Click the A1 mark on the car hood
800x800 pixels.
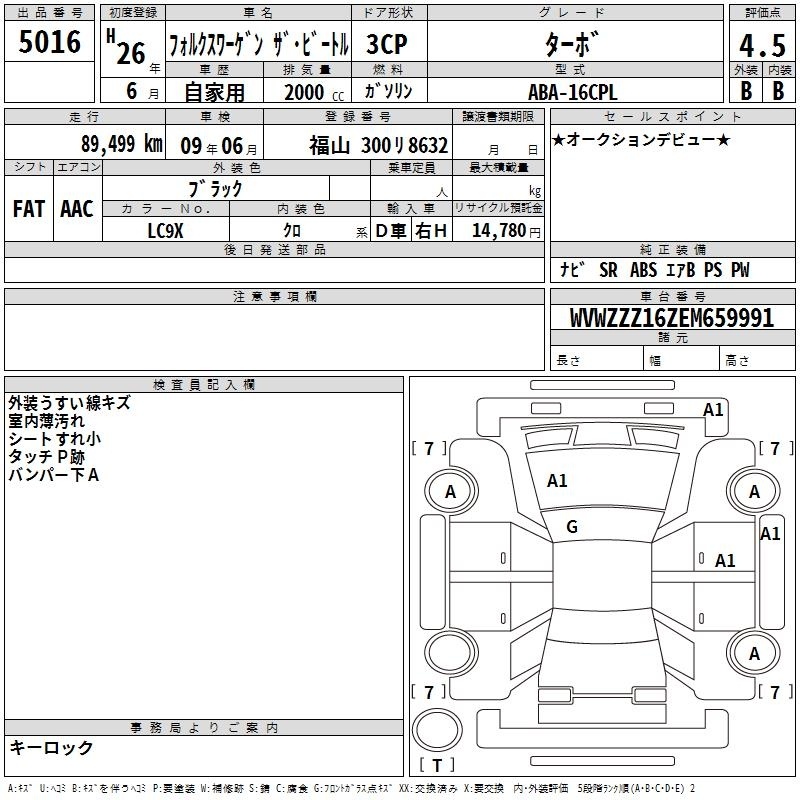(557, 481)
